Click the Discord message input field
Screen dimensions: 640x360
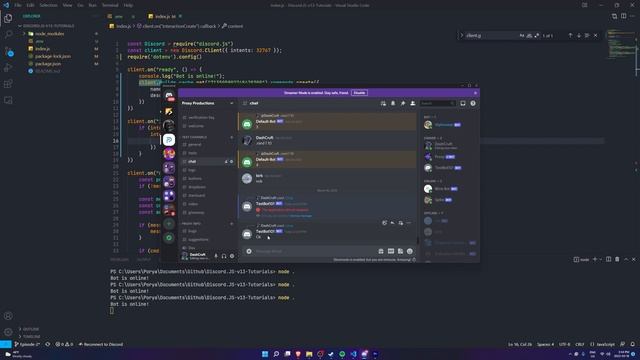[x=314, y=251]
